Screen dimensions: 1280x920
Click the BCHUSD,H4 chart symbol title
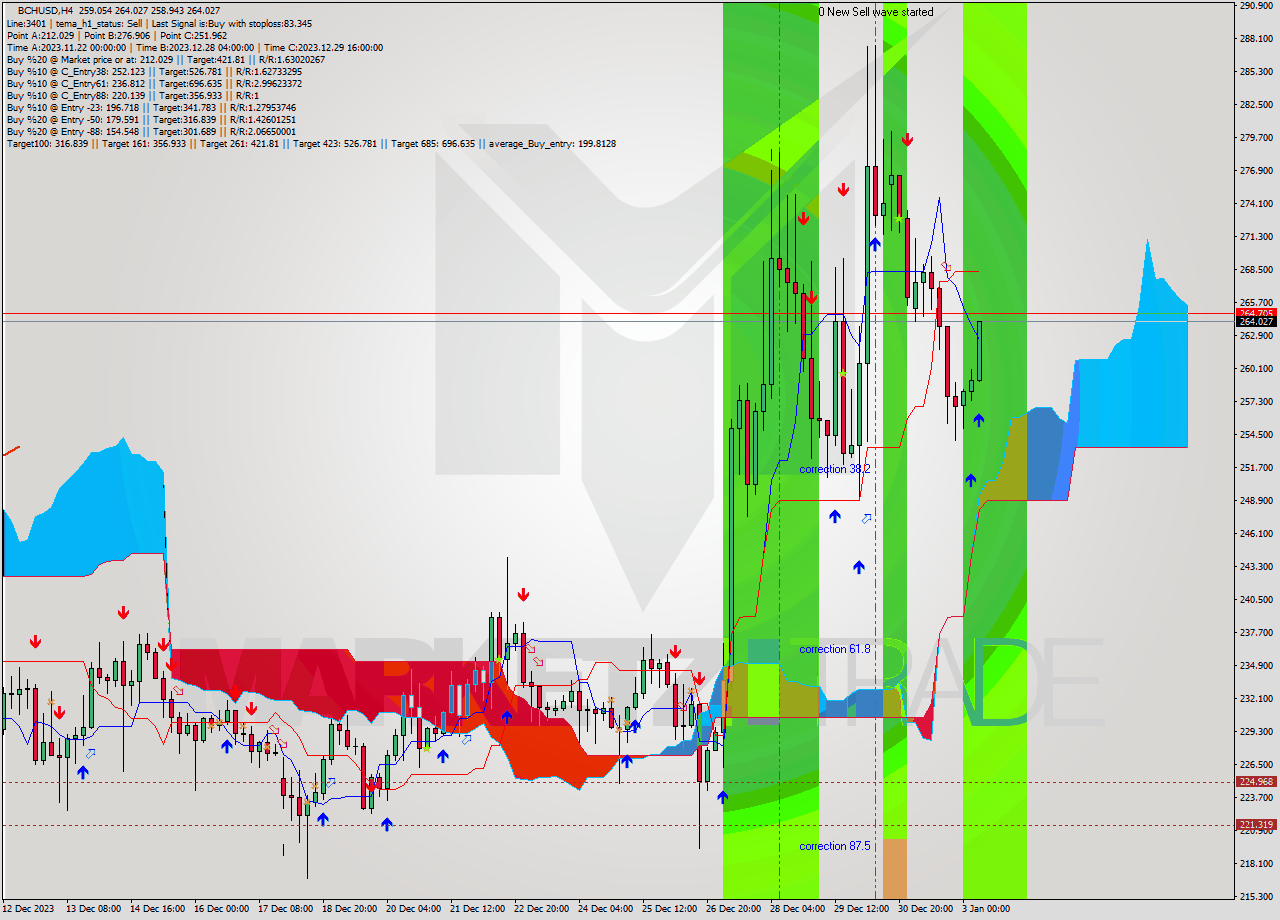pyautogui.click(x=45, y=11)
